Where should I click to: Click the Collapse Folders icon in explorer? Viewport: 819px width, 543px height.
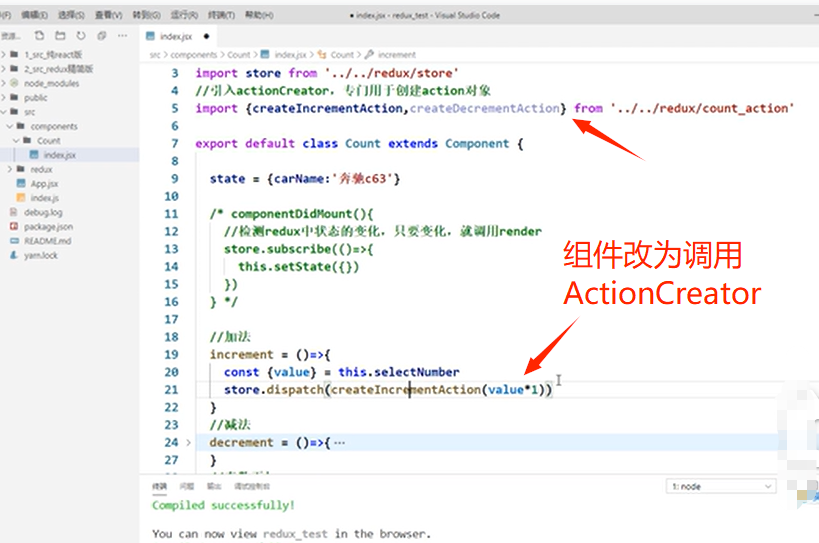[102, 36]
